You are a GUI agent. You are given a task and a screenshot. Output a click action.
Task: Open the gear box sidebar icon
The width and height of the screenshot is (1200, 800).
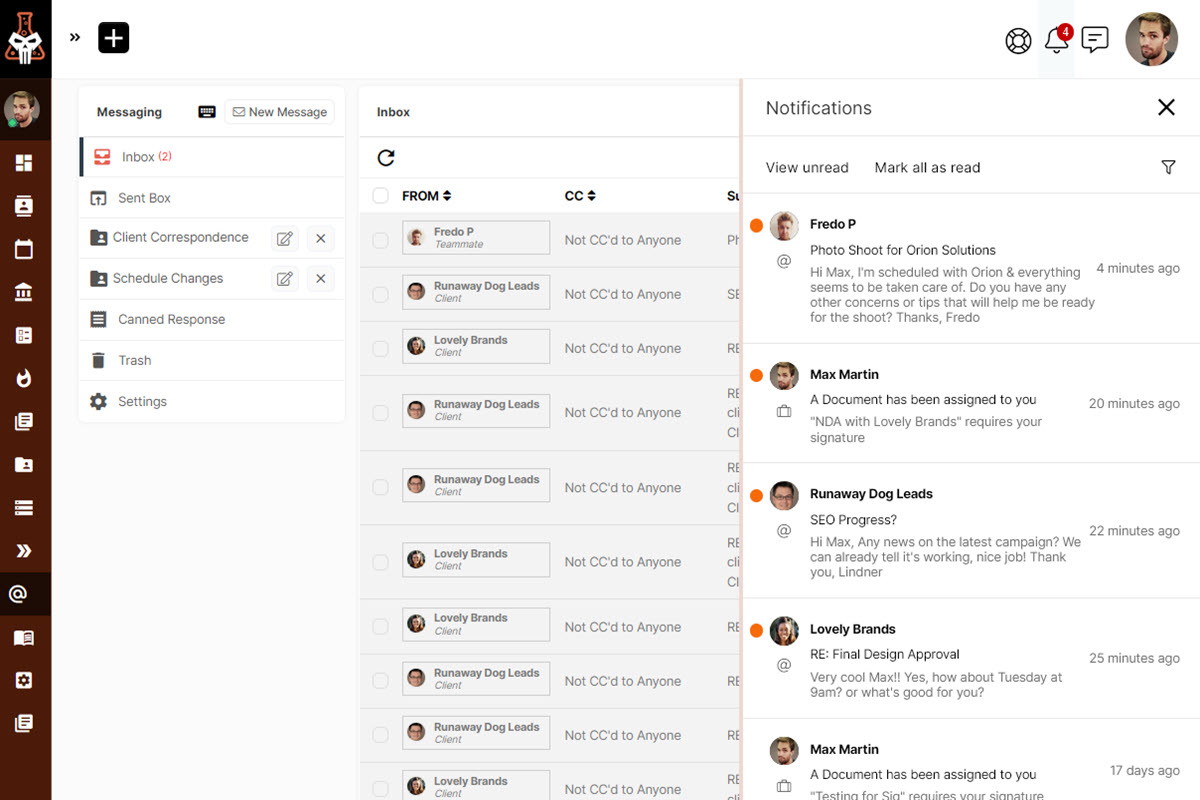tap(24, 680)
